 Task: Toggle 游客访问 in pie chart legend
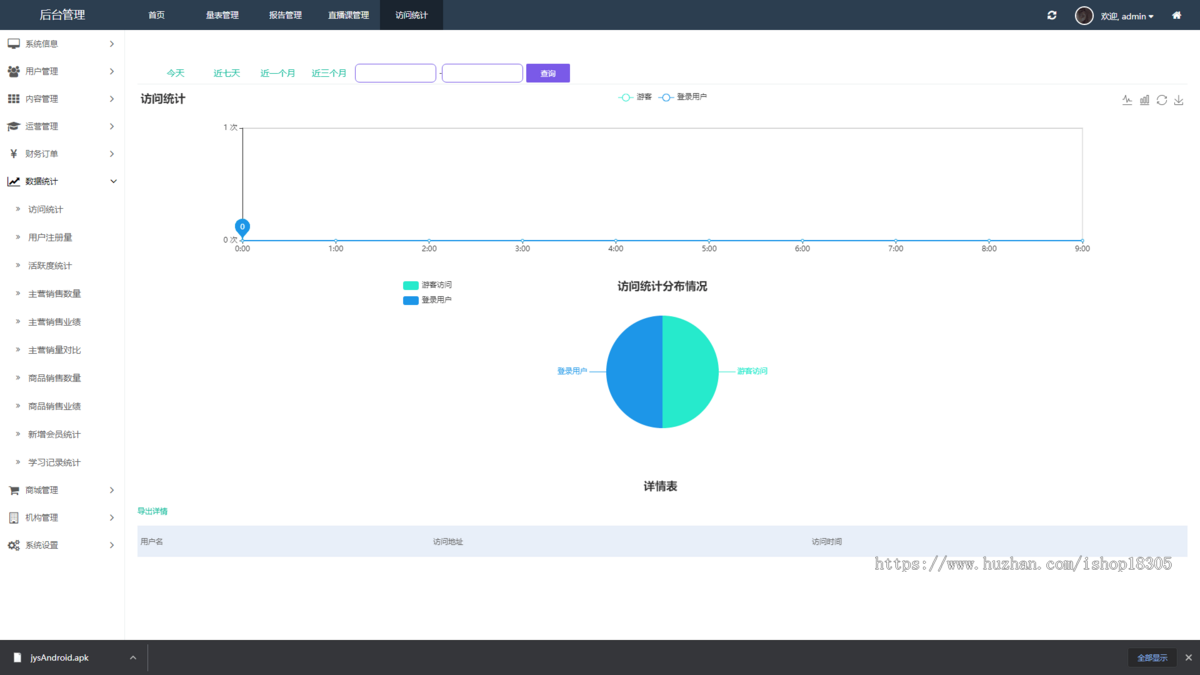[427, 285]
